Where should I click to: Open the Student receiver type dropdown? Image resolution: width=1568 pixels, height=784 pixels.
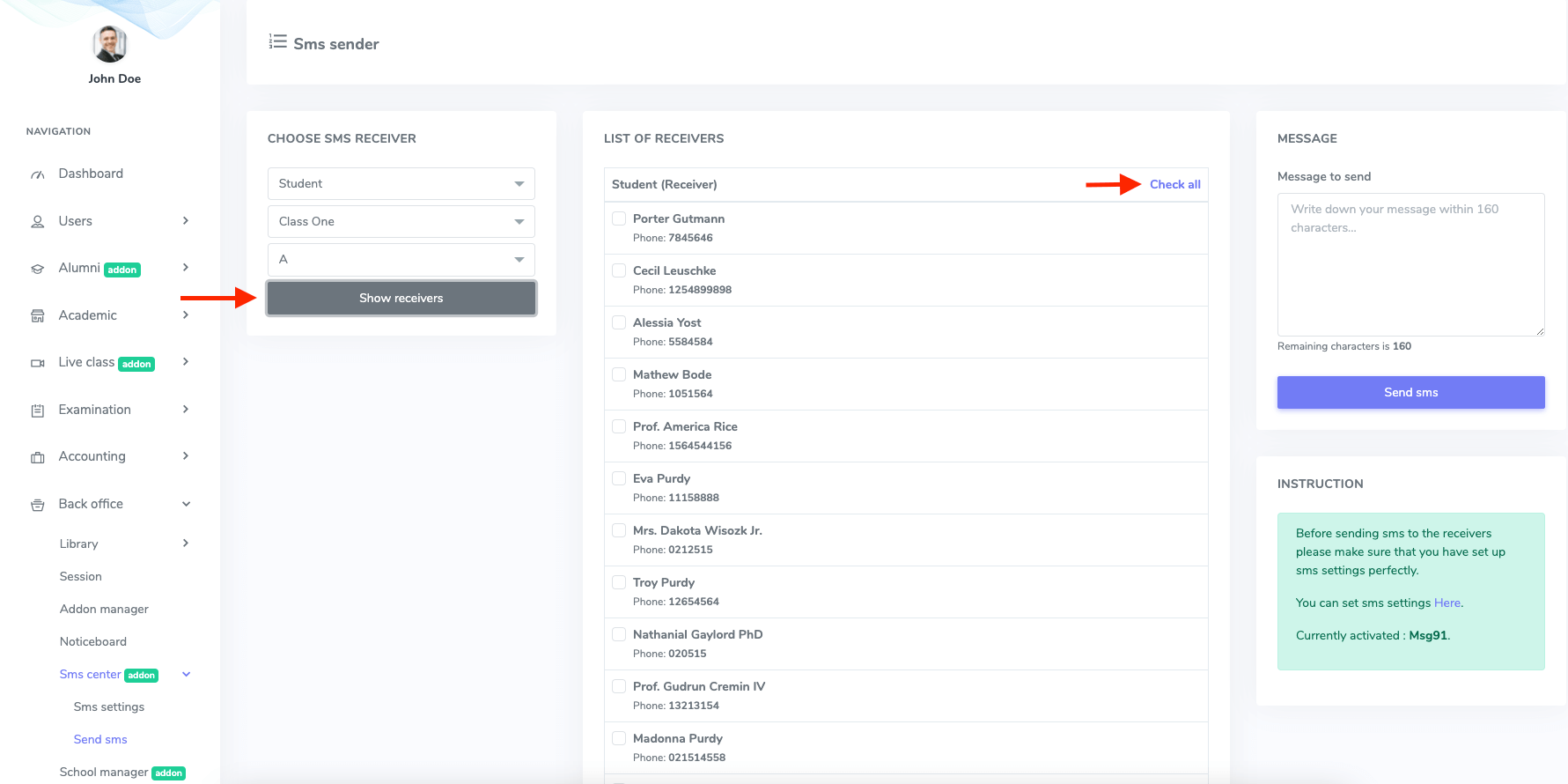[x=401, y=183]
